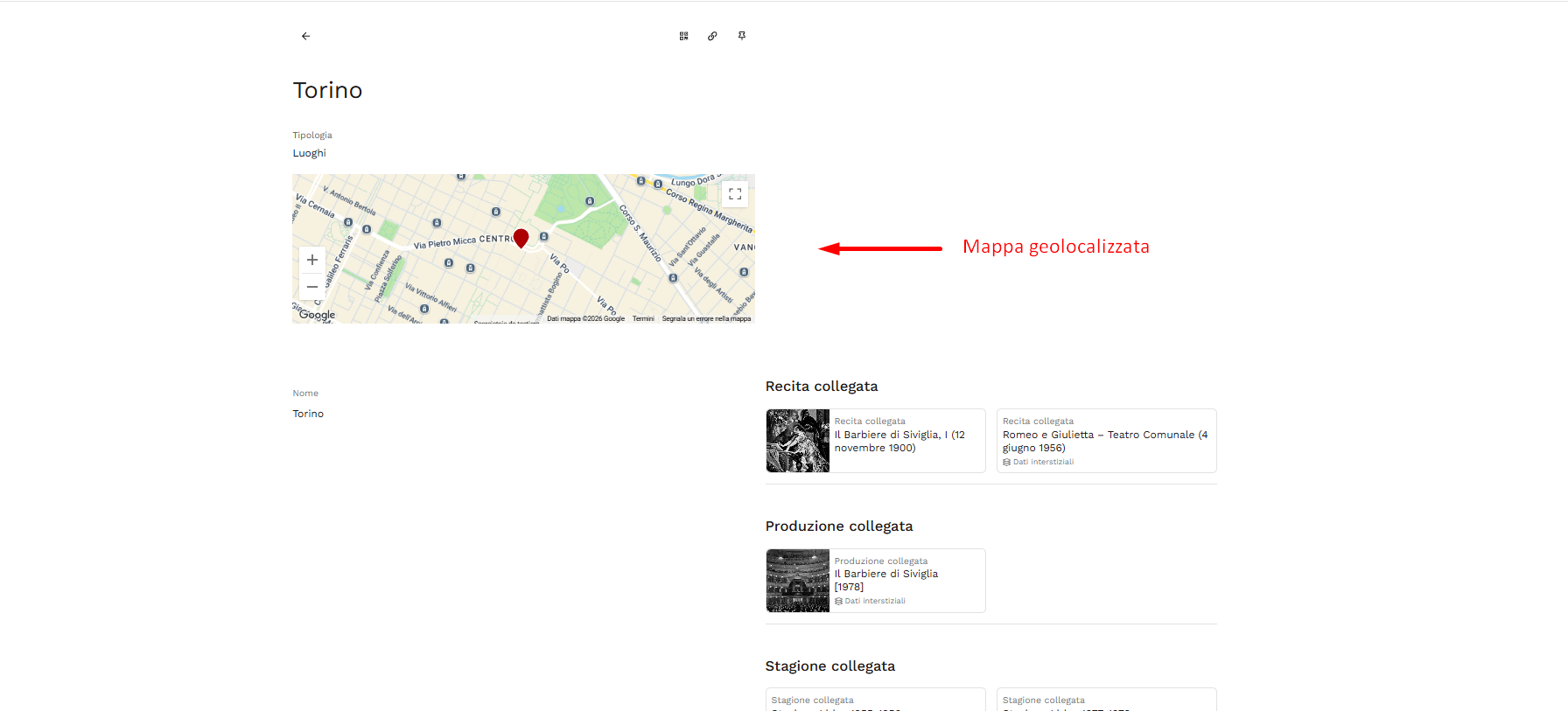Viewport: 1568px width, 711px height.
Task: Click the Produzione collegata section heading
Action: click(839, 526)
